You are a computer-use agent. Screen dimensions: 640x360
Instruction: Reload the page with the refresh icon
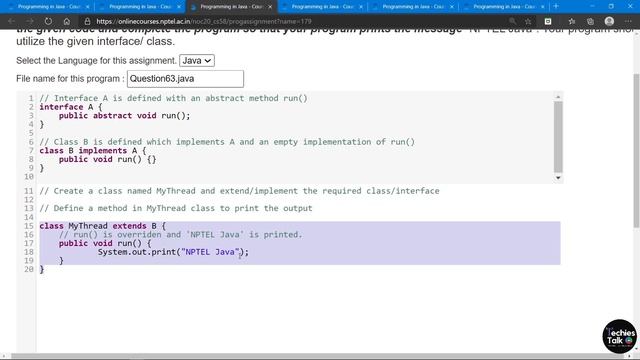click(x=48, y=21)
